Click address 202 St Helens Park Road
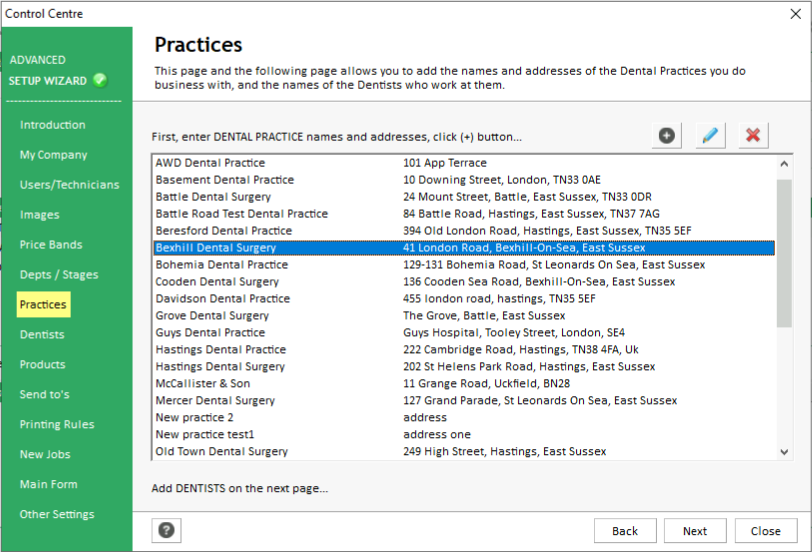Screen dimensions: 812x552 (529, 367)
